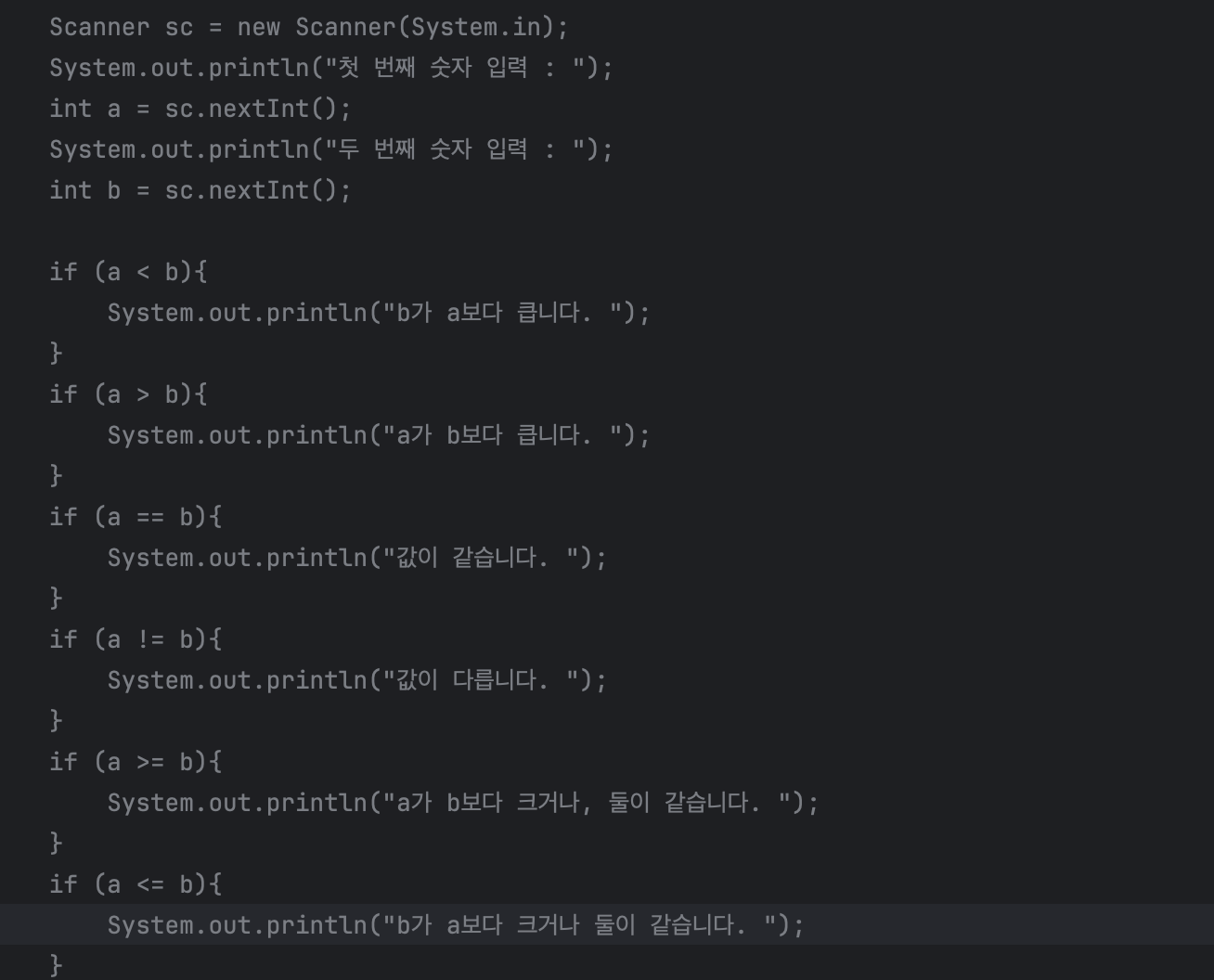Click the 'if (a != b){' condition
Image resolution: width=1214 pixels, height=980 pixels.
(x=136, y=639)
